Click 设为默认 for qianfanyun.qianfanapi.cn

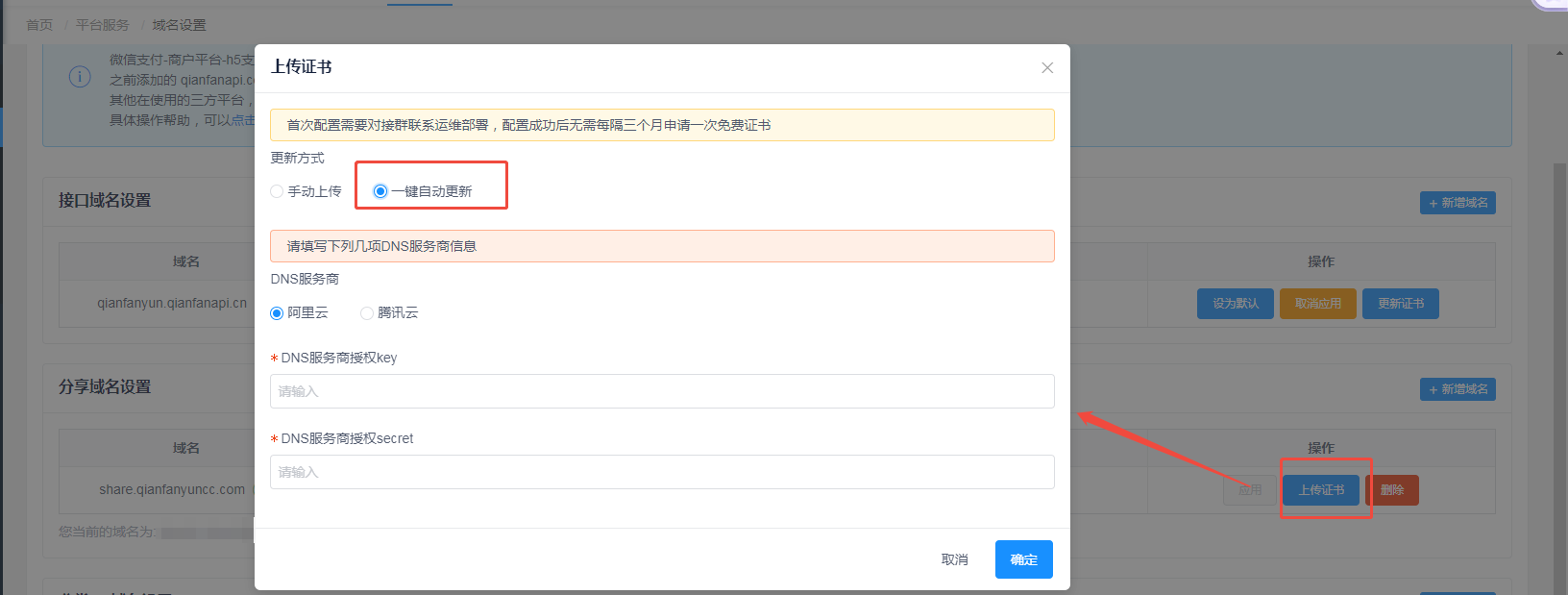pyautogui.click(x=1236, y=304)
